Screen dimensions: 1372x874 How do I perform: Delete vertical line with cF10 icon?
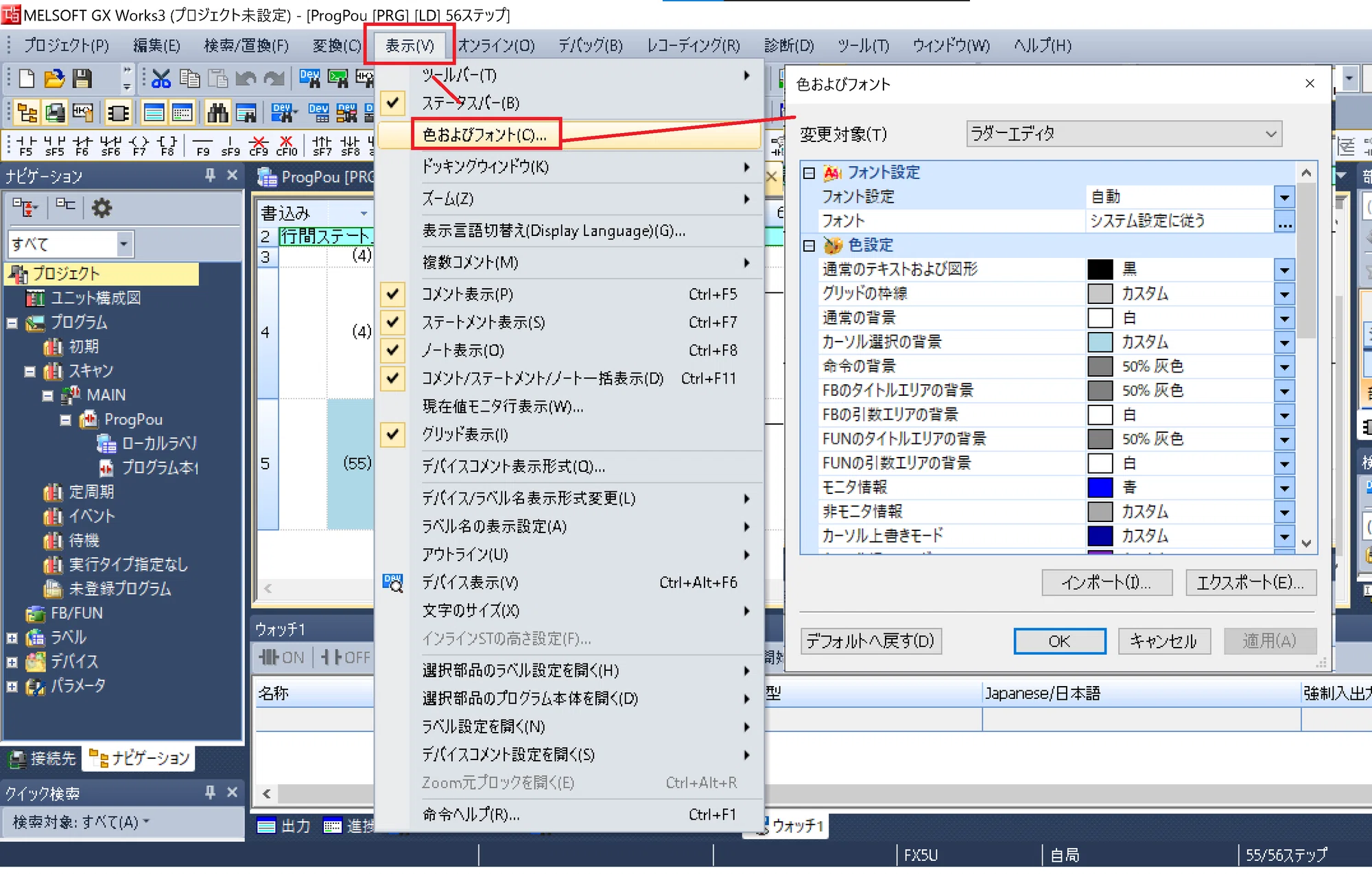(287, 145)
